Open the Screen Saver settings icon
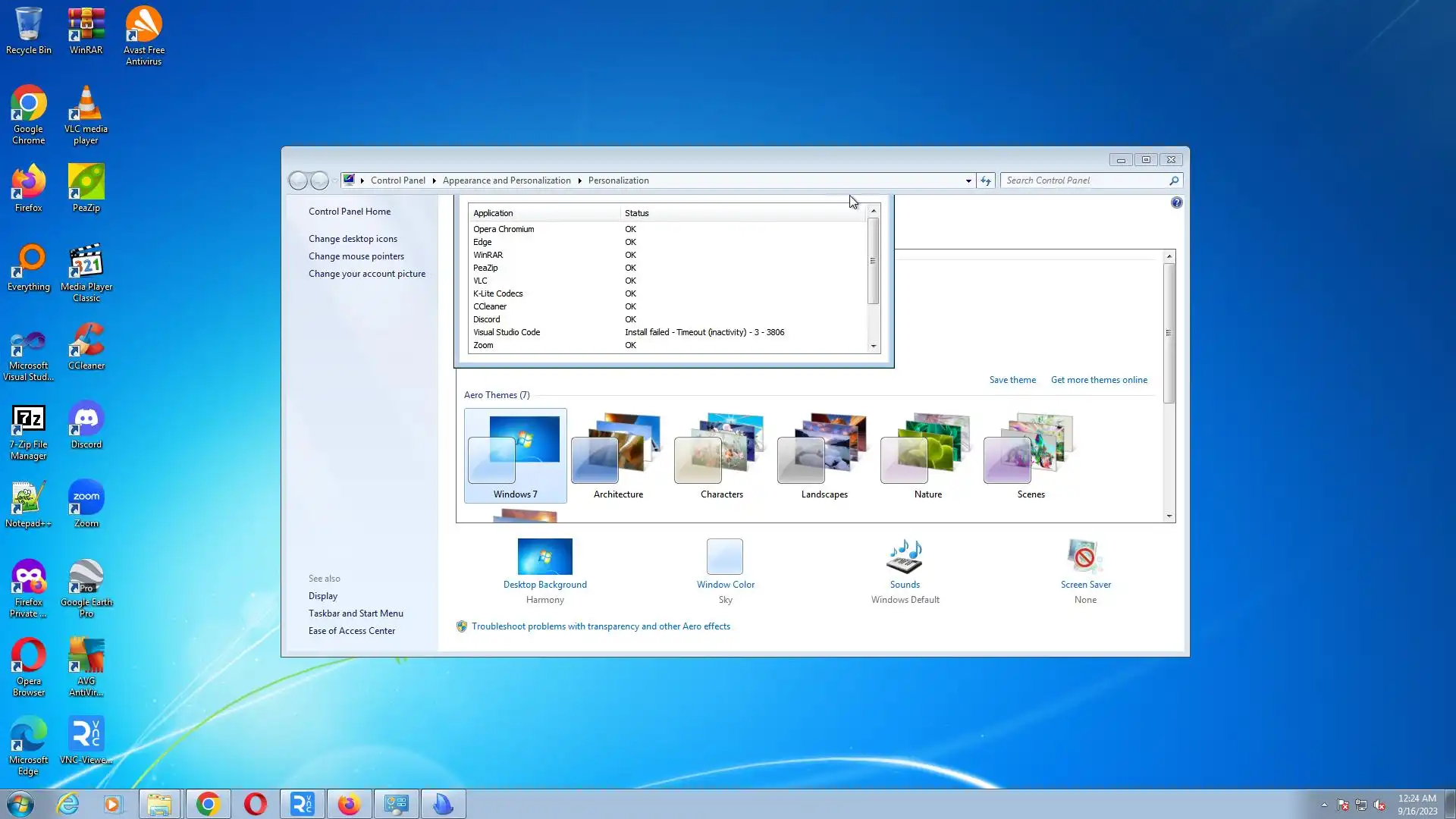 [1084, 557]
